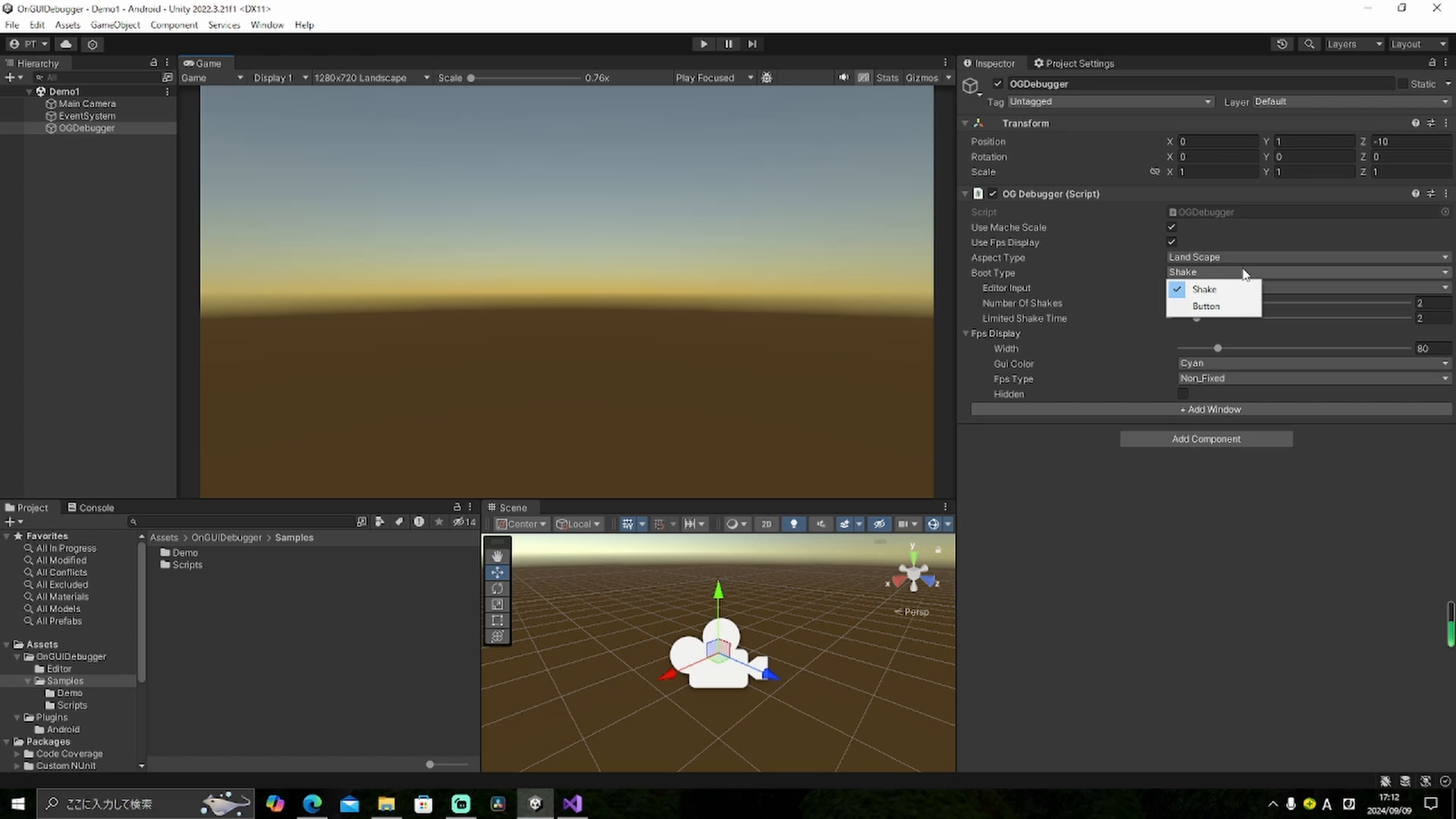Screen dimensions: 1456x819
Task: Open Scene camera settings dropdown
Action: click(x=907, y=524)
